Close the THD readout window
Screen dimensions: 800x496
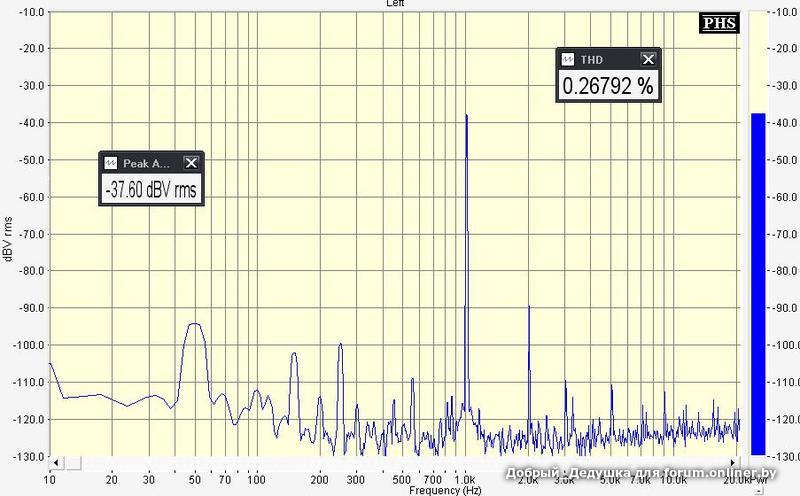click(x=648, y=60)
